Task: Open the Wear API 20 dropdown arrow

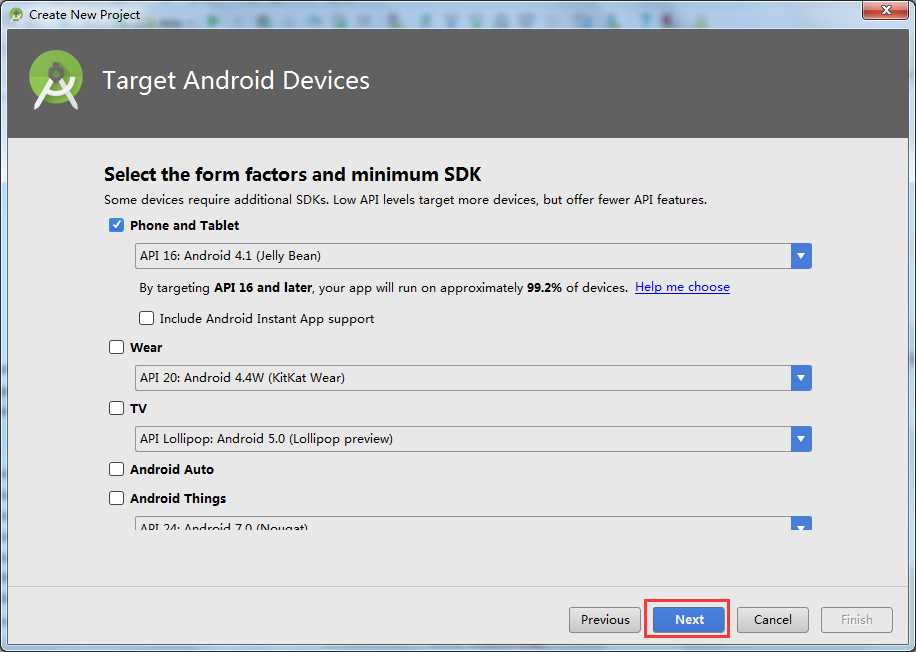Action: point(801,378)
